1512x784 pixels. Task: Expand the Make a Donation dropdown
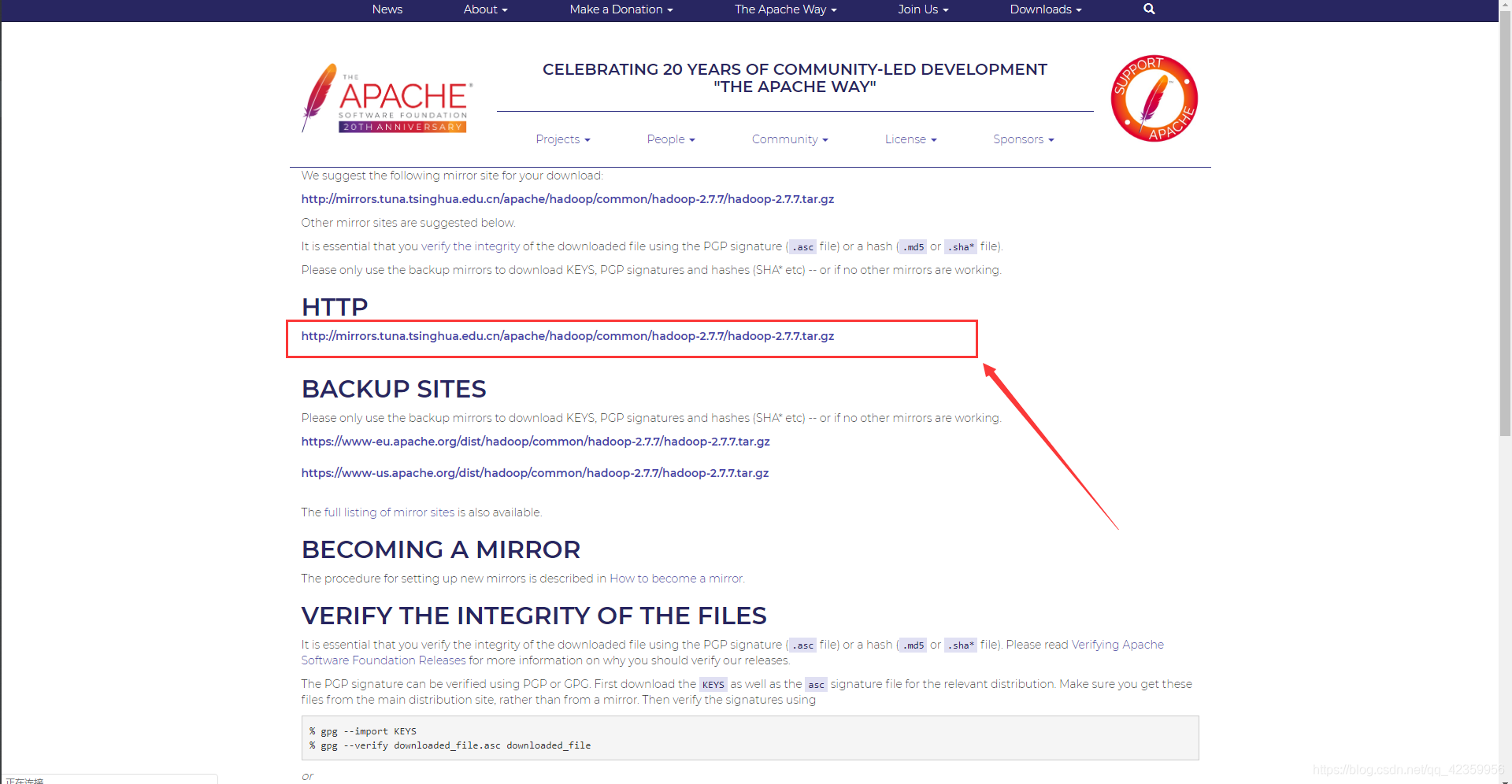point(621,9)
